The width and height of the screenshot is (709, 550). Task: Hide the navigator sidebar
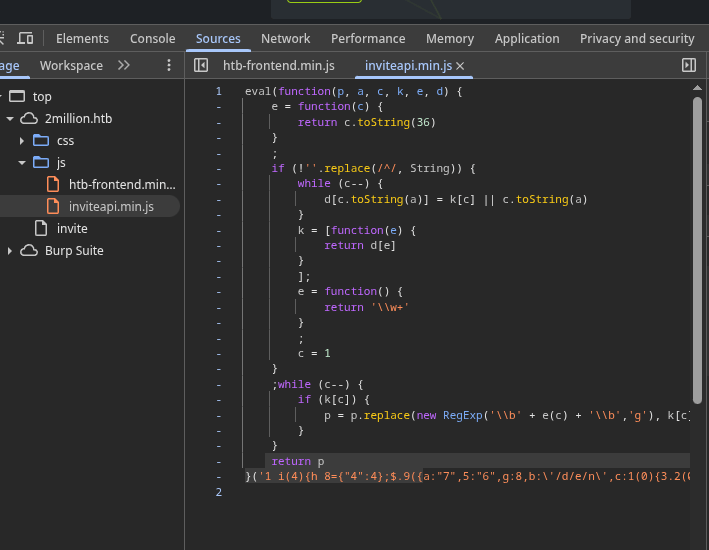(x=201, y=66)
